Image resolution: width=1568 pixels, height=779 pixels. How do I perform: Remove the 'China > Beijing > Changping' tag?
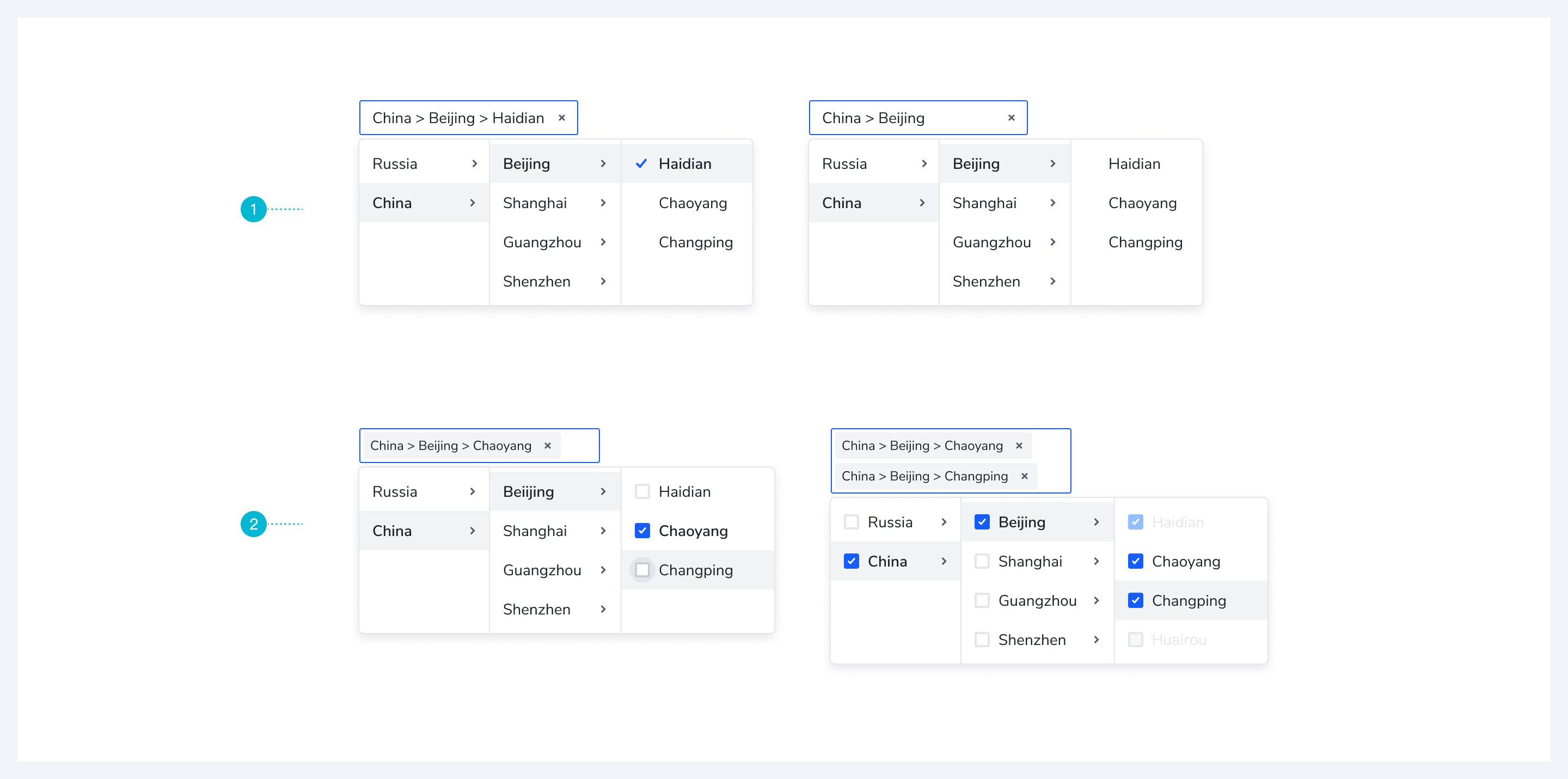[x=1025, y=476]
